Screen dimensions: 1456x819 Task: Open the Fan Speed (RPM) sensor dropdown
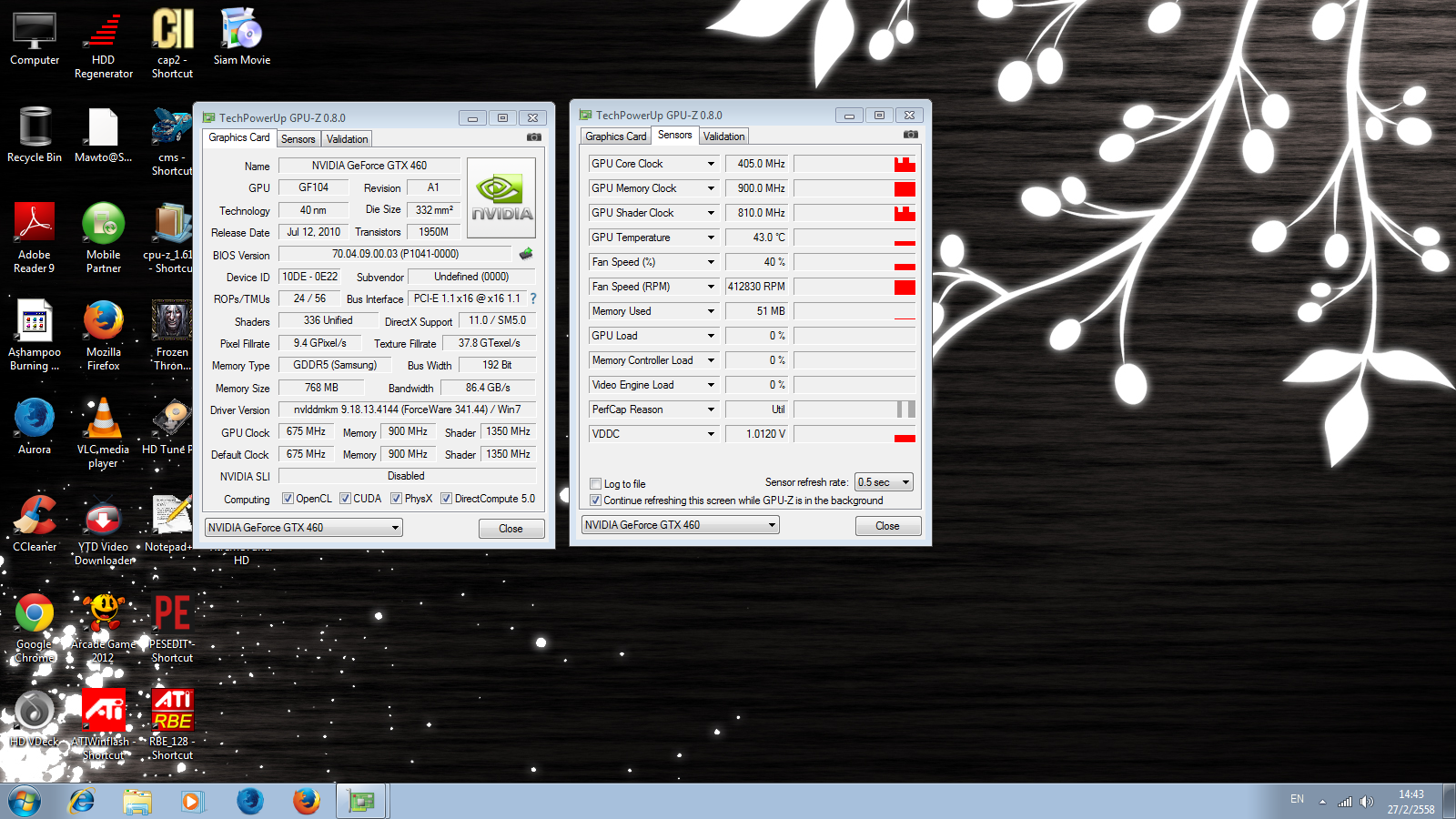tap(711, 287)
